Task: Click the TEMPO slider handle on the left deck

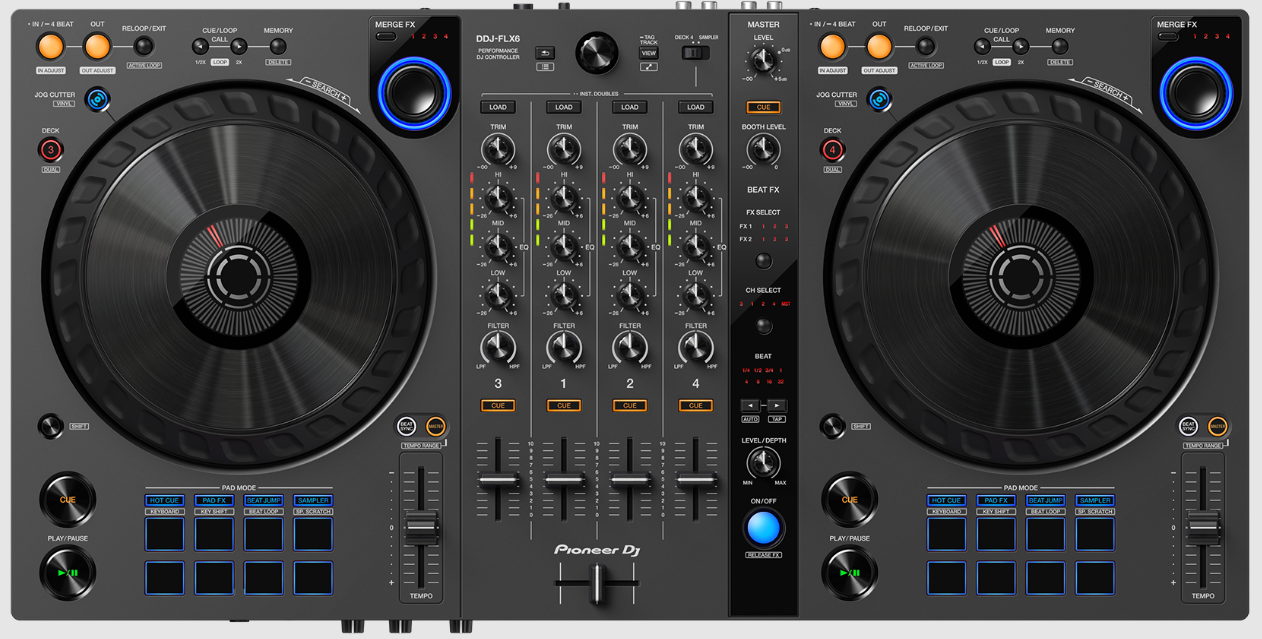Action: click(x=421, y=526)
